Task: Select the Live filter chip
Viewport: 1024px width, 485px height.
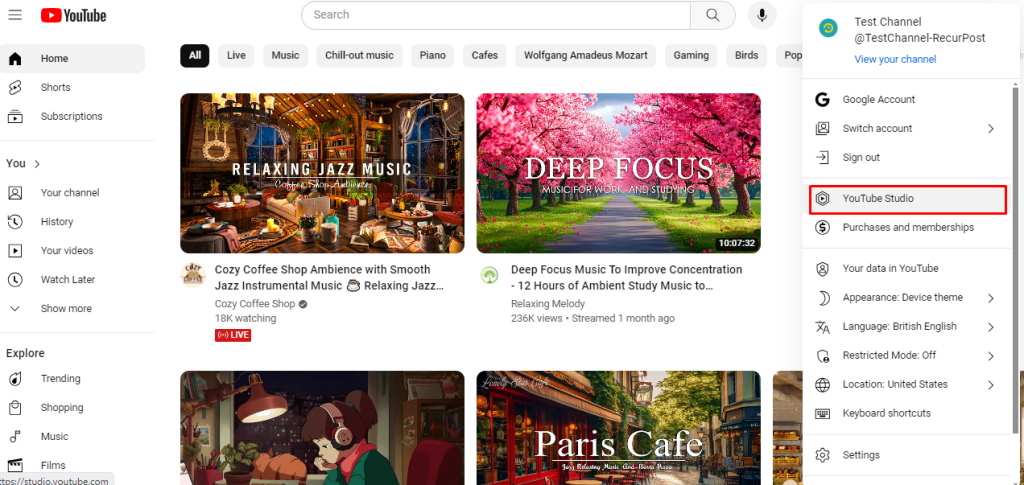Action: (x=236, y=55)
